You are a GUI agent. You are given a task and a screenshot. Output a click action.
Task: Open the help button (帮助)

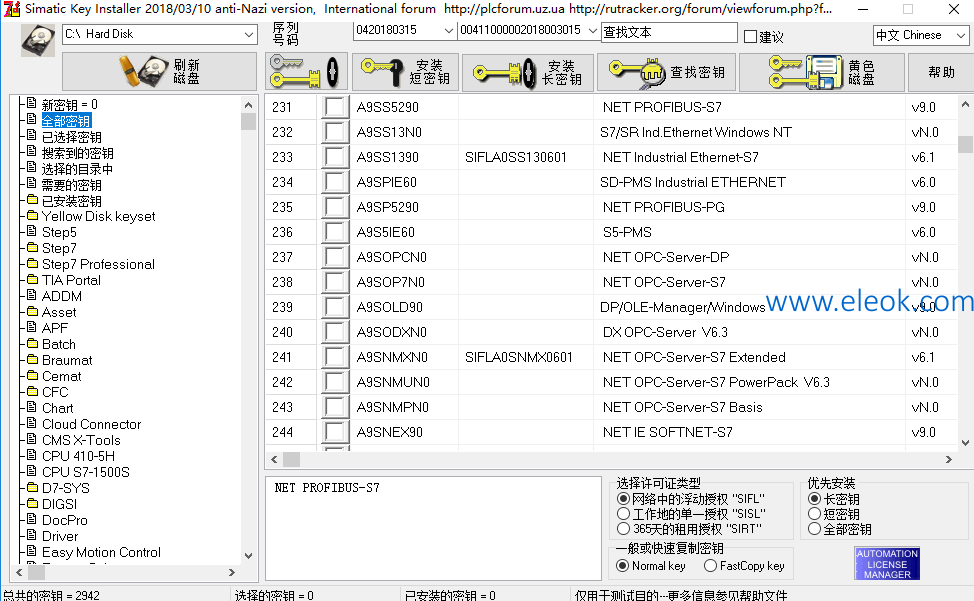[940, 73]
